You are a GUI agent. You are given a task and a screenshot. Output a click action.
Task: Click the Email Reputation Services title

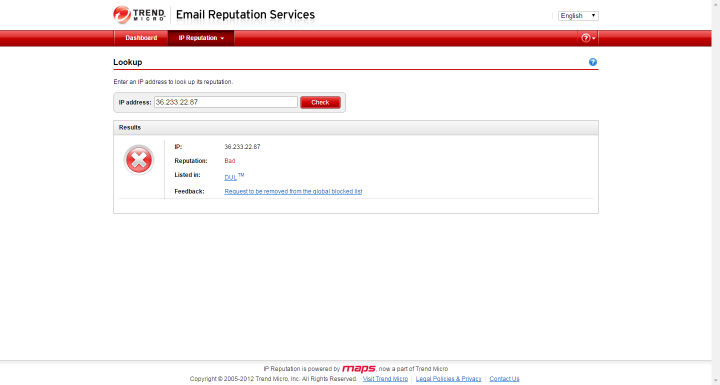pyautogui.click(x=245, y=15)
